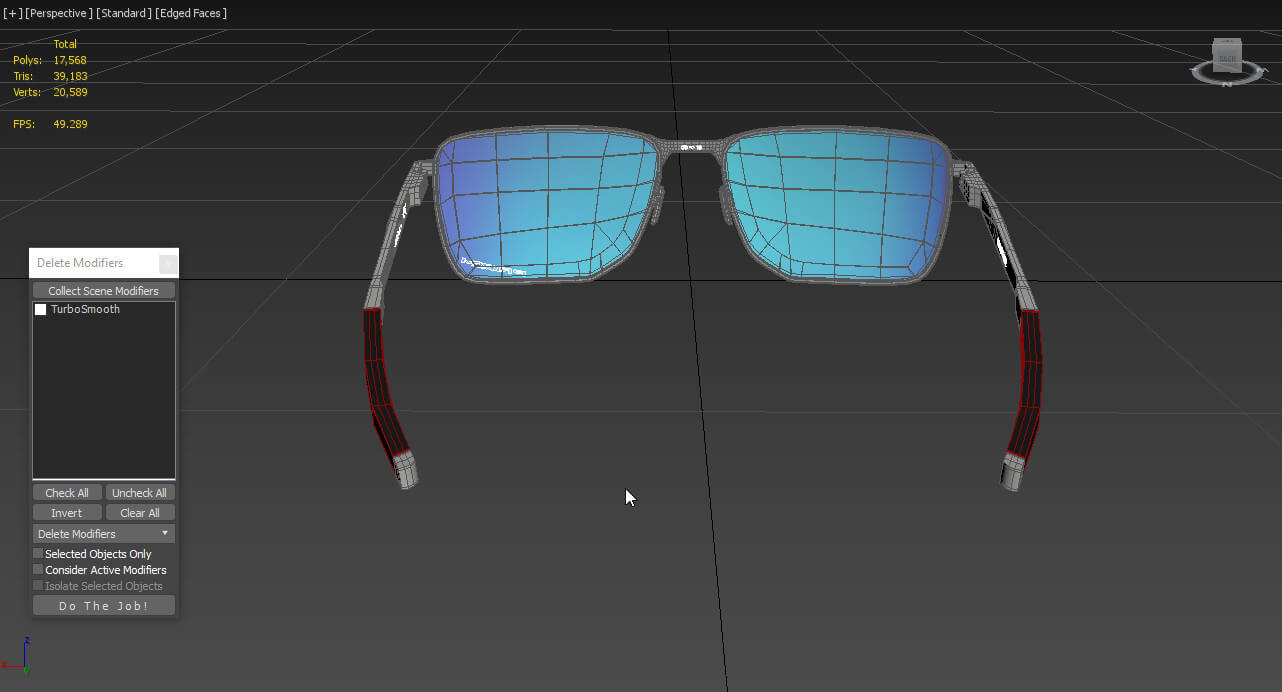This screenshot has width=1282, height=692.
Task: Toggle Consider Active Modifiers checkbox
Action: [x=39, y=570]
